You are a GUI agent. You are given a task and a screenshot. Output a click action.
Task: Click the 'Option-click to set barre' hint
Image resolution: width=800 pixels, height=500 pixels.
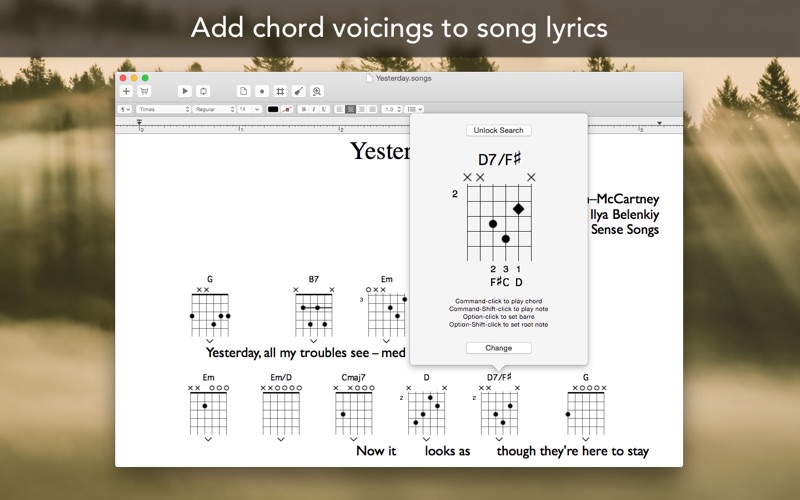(498, 316)
